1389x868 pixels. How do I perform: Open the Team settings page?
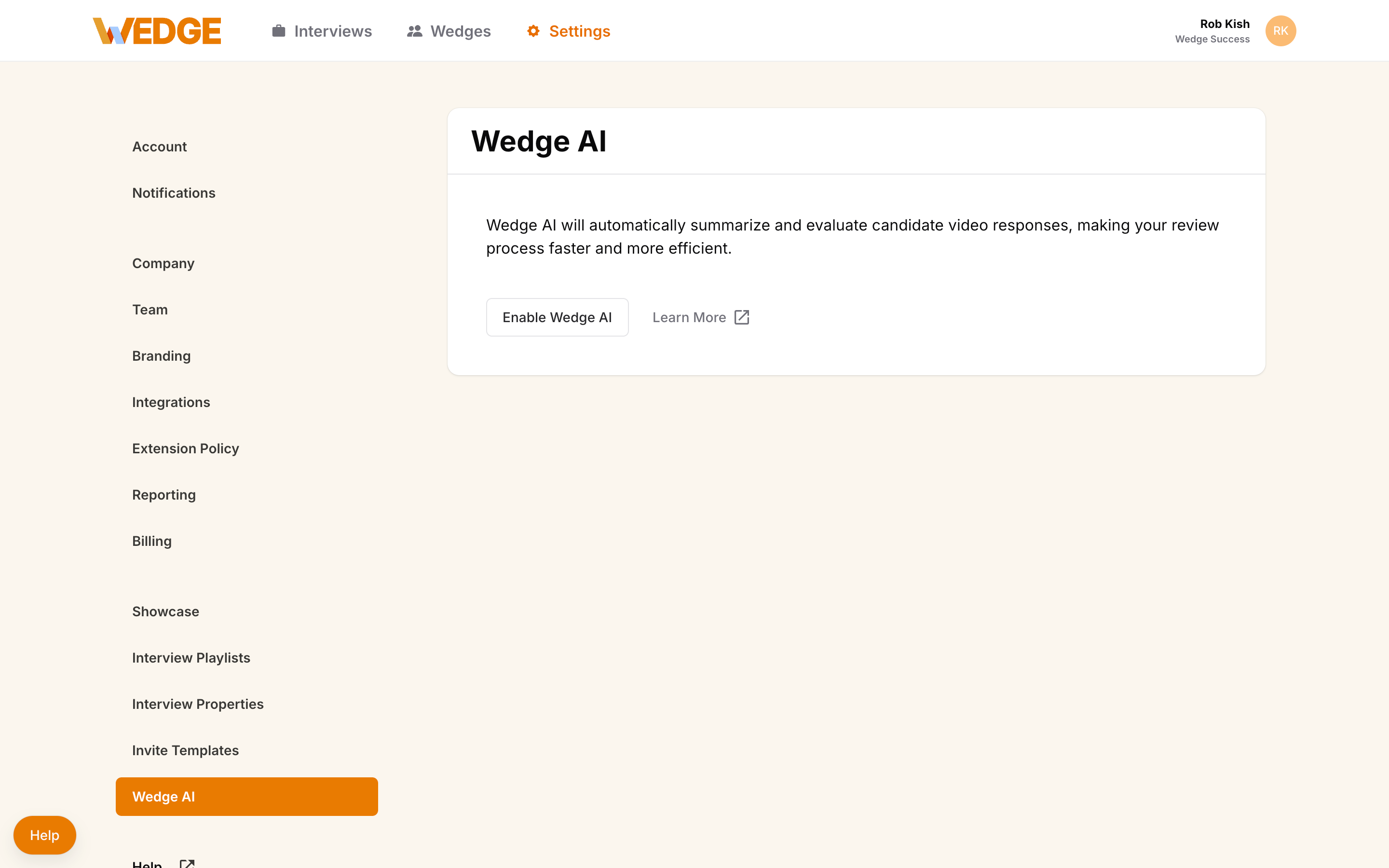coord(150,310)
